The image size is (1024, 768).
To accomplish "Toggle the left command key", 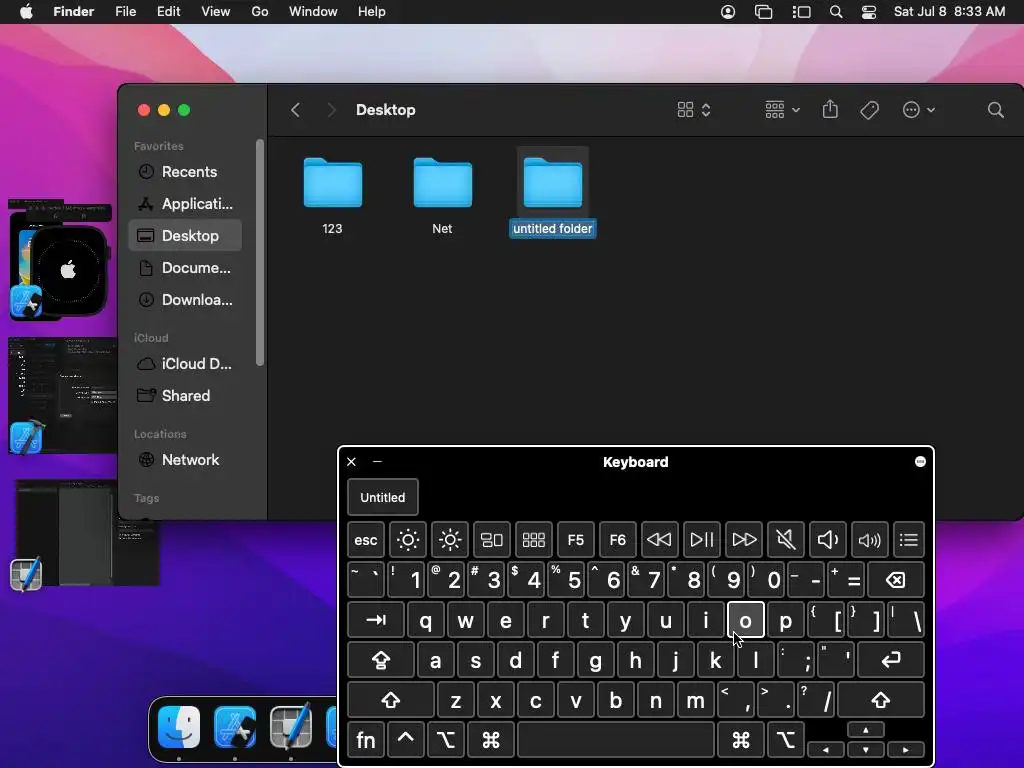I will [x=490, y=740].
